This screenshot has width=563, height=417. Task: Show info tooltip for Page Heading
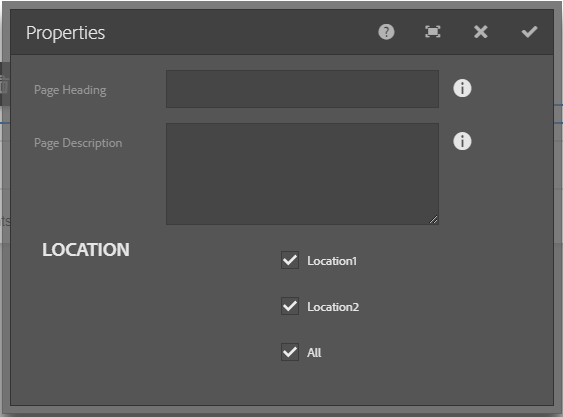462,88
